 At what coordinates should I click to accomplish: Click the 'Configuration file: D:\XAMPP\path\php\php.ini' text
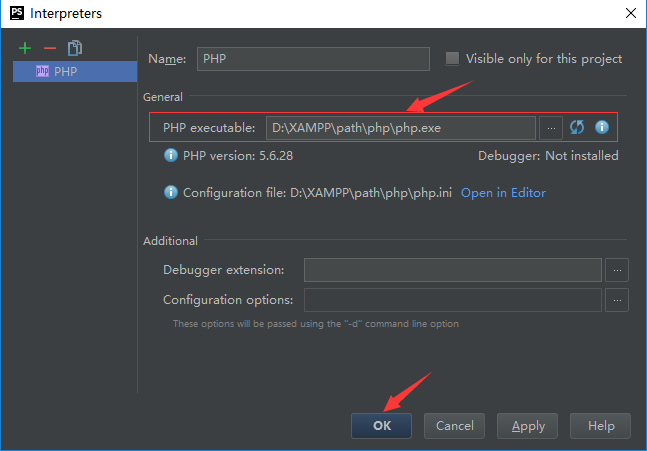coord(317,193)
